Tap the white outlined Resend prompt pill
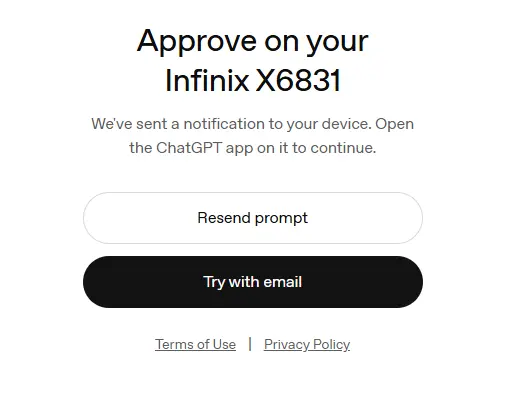Screen dimensions: 529x400 click(x=253, y=218)
